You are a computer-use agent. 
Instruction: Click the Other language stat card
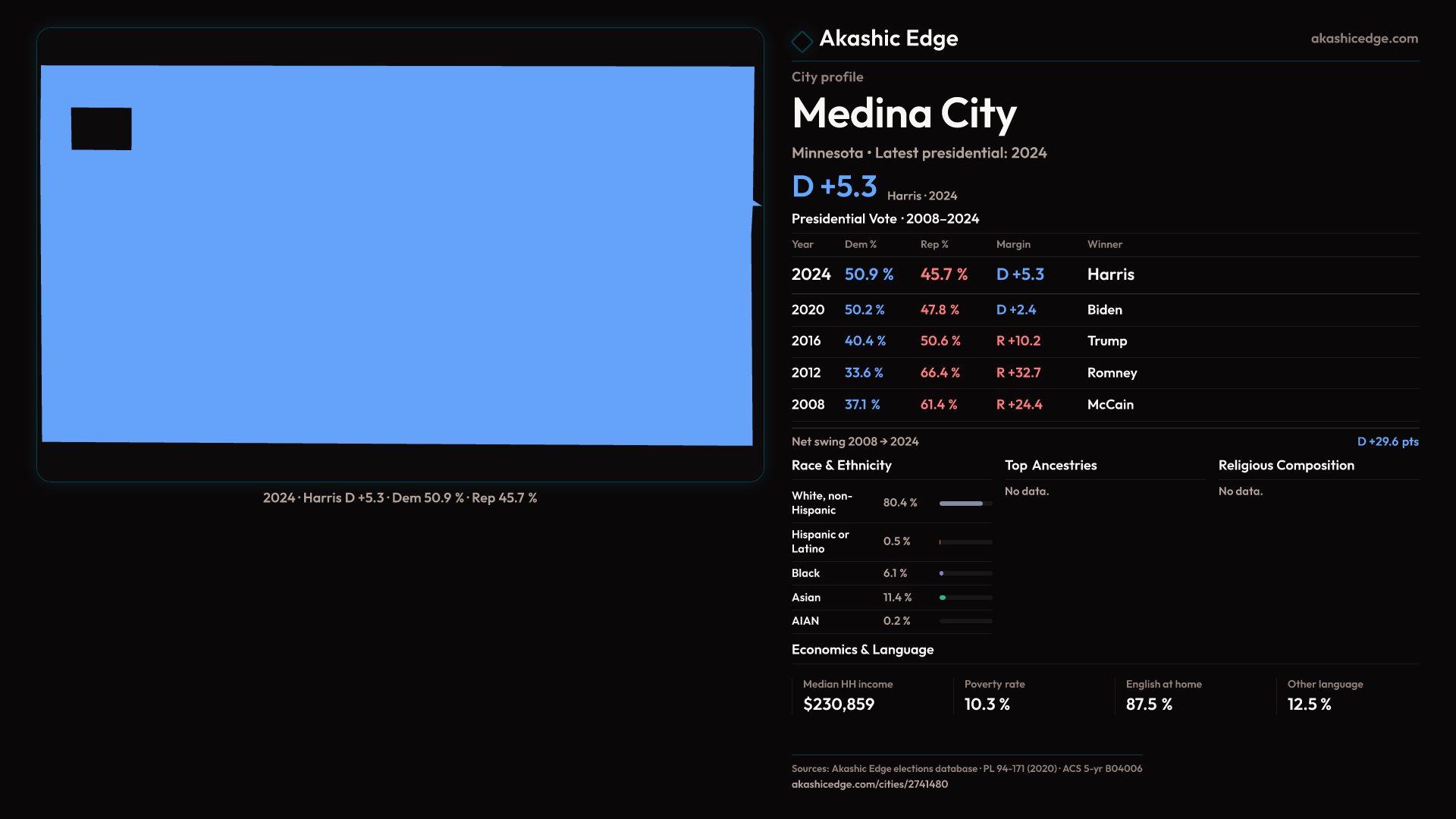point(1324,695)
